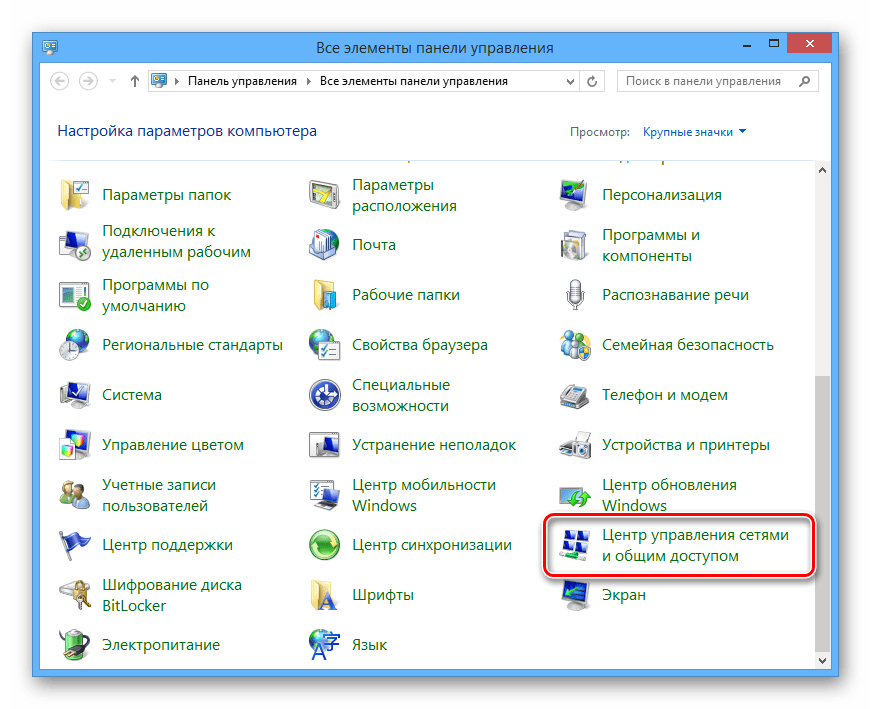Screen dimensions: 871x709
Task: Expand the recent locations arrow beside navigation buttons
Action: point(111,81)
